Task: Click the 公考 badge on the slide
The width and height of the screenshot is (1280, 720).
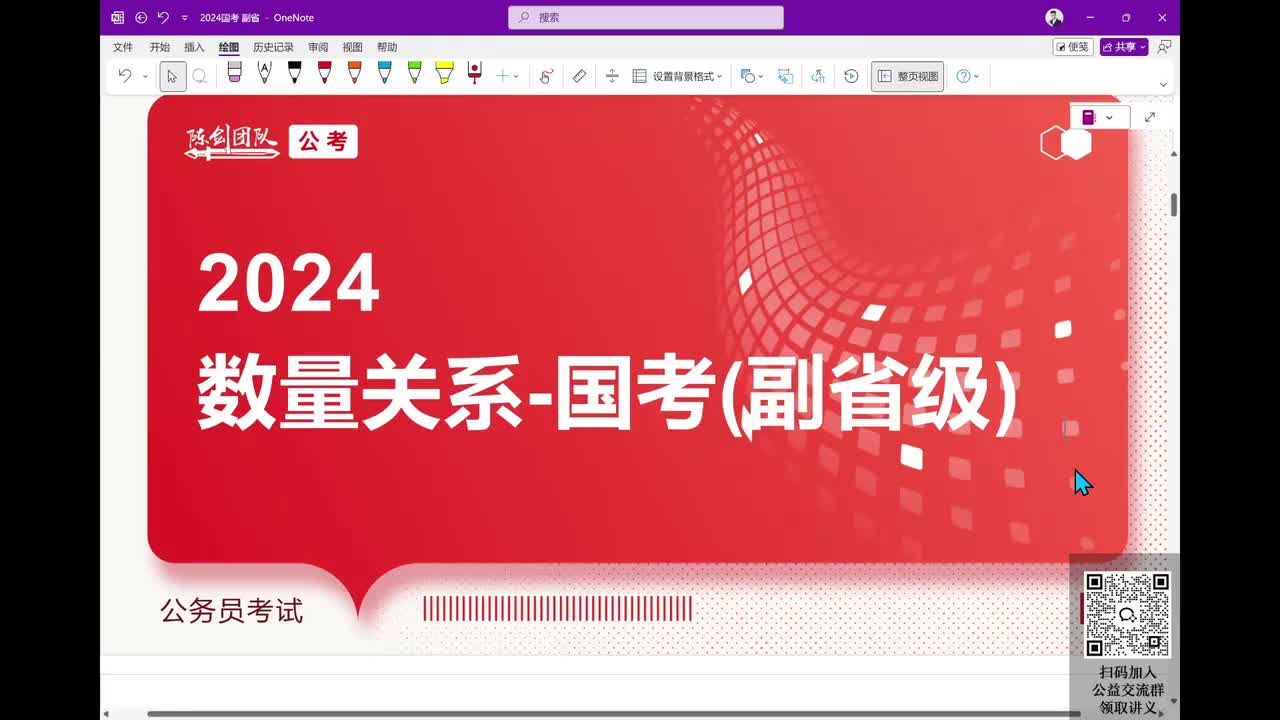Action: (x=323, y=142)
